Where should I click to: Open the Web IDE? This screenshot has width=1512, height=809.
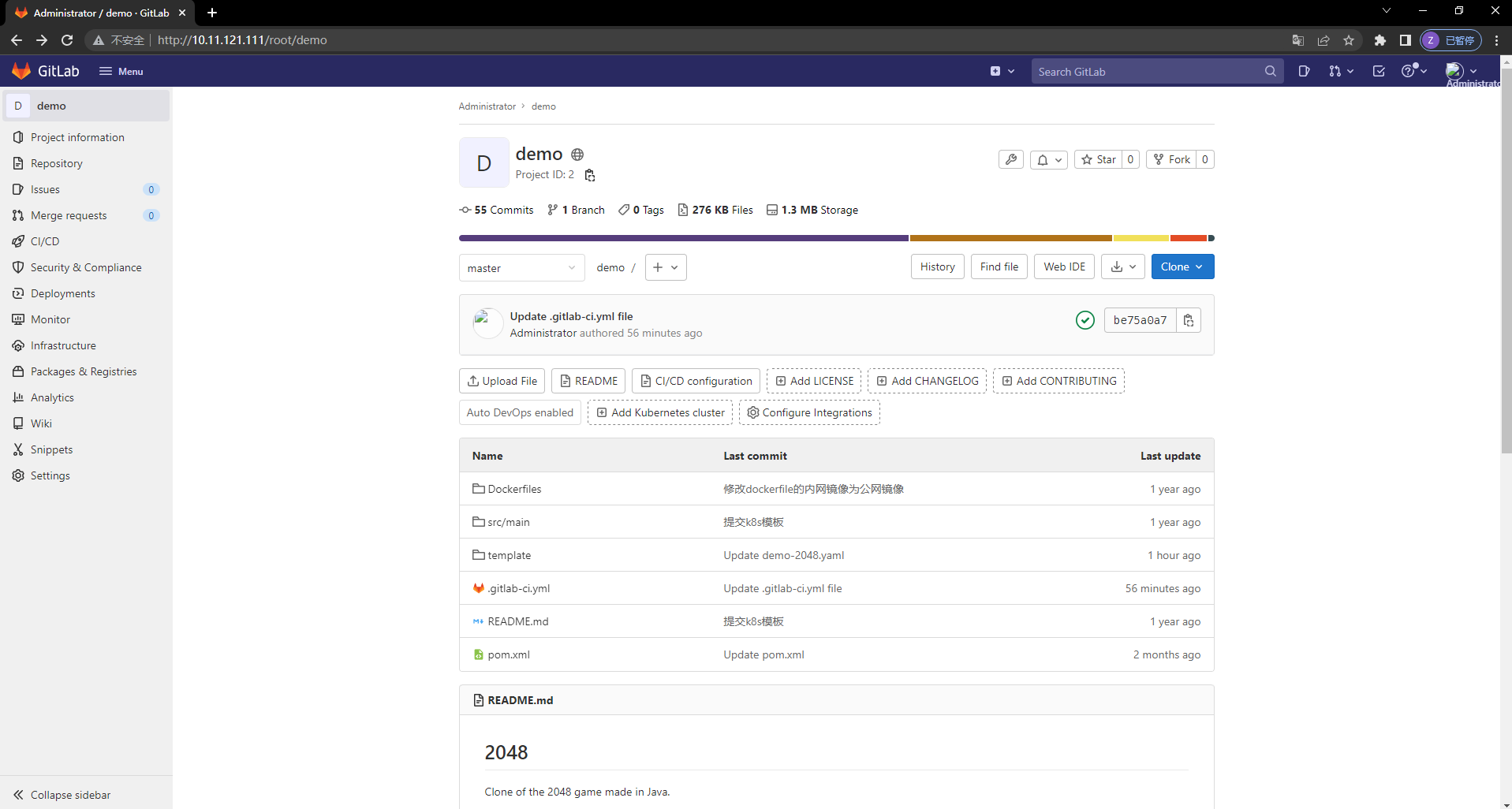click(1064, 267)
